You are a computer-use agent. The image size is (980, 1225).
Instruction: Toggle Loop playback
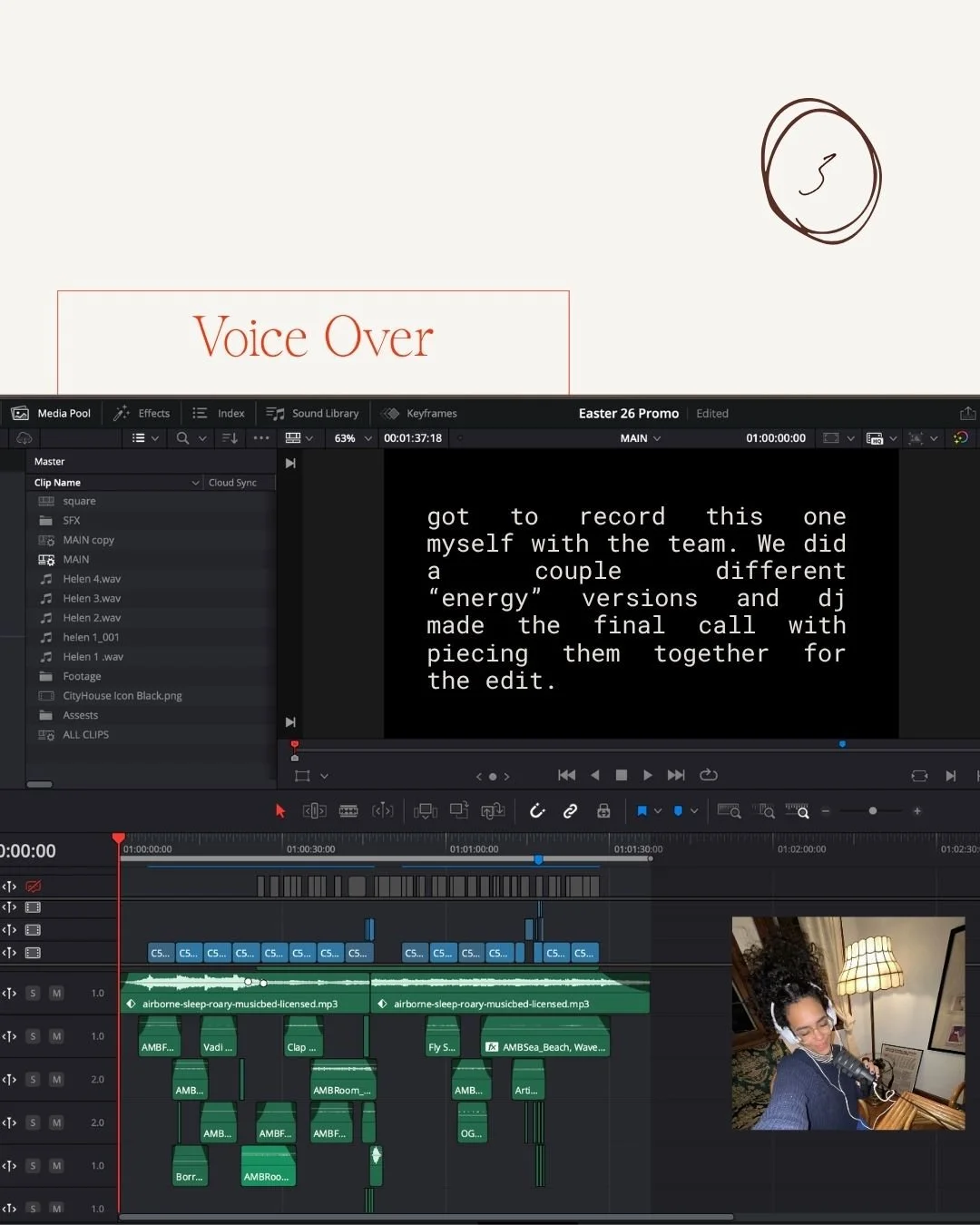(x=709, y=775)
